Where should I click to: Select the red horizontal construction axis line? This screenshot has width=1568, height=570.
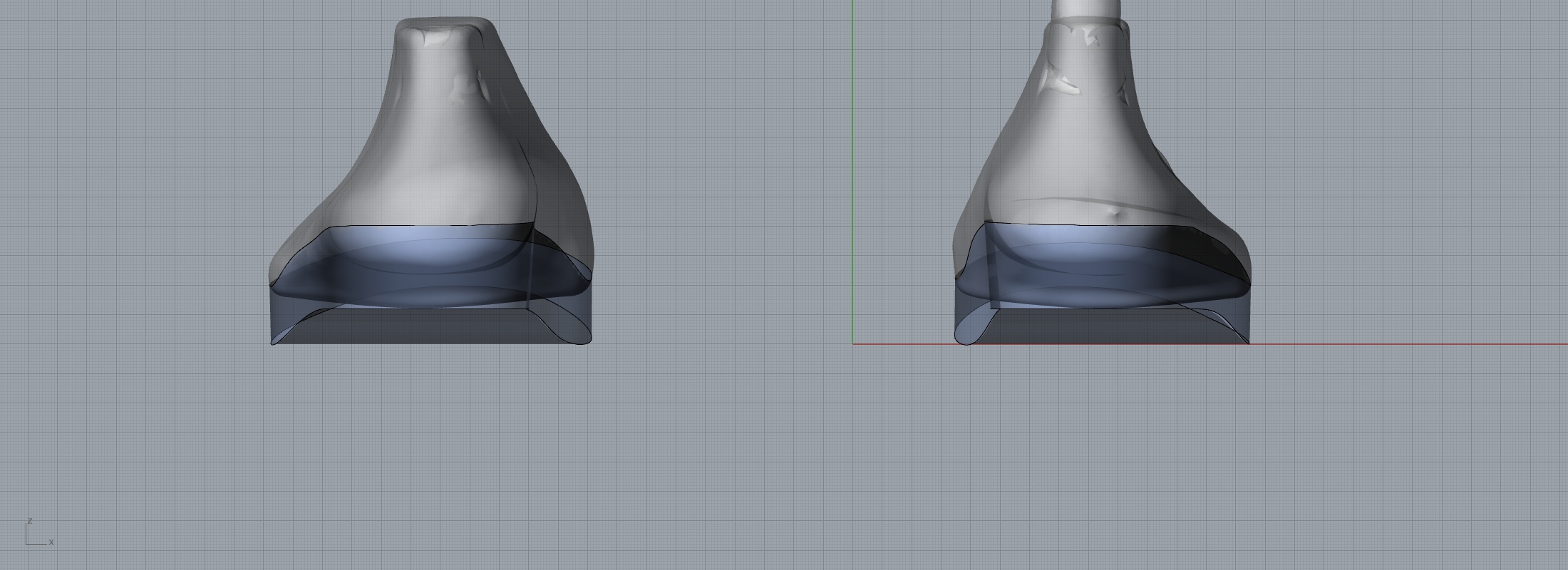click(1390, 344)
